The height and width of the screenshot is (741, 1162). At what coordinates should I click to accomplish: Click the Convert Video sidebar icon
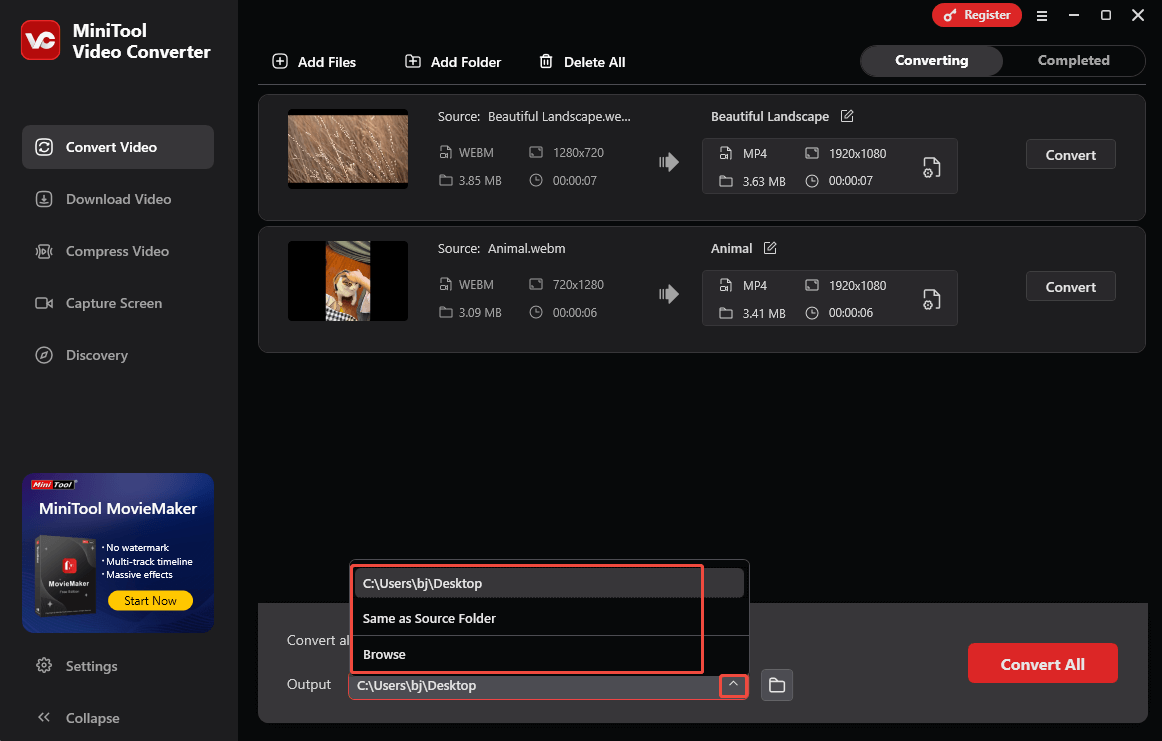pos(44,147)
